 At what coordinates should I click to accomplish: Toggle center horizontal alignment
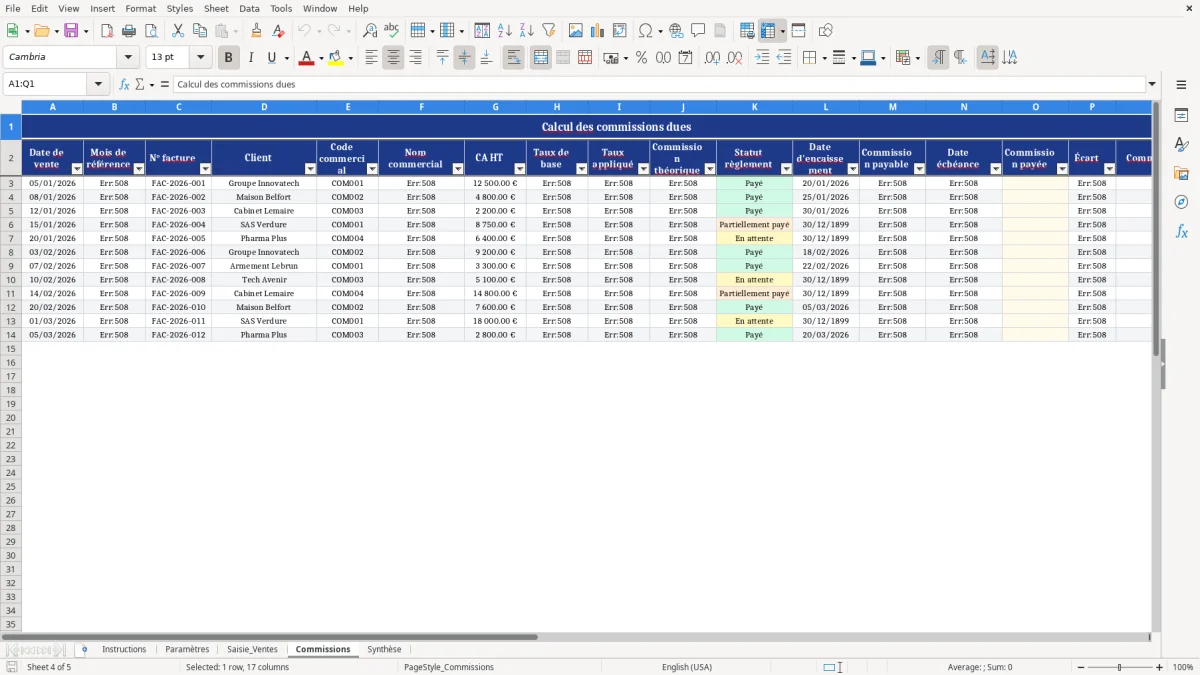coord(393,58)
